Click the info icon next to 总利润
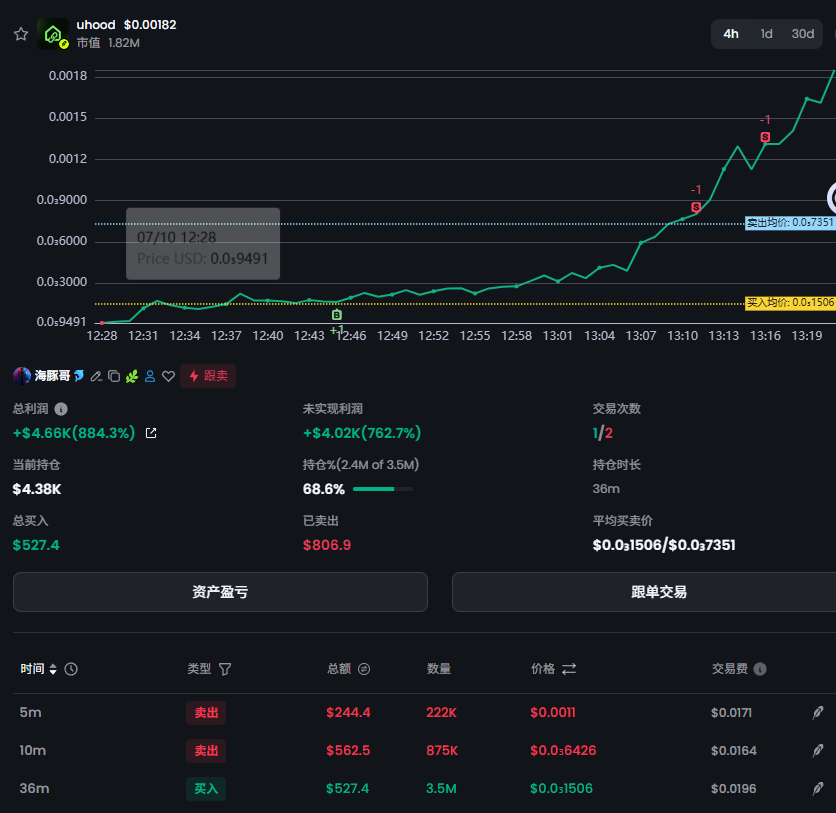This screenshot has width=836, height=813. point(61,409)
